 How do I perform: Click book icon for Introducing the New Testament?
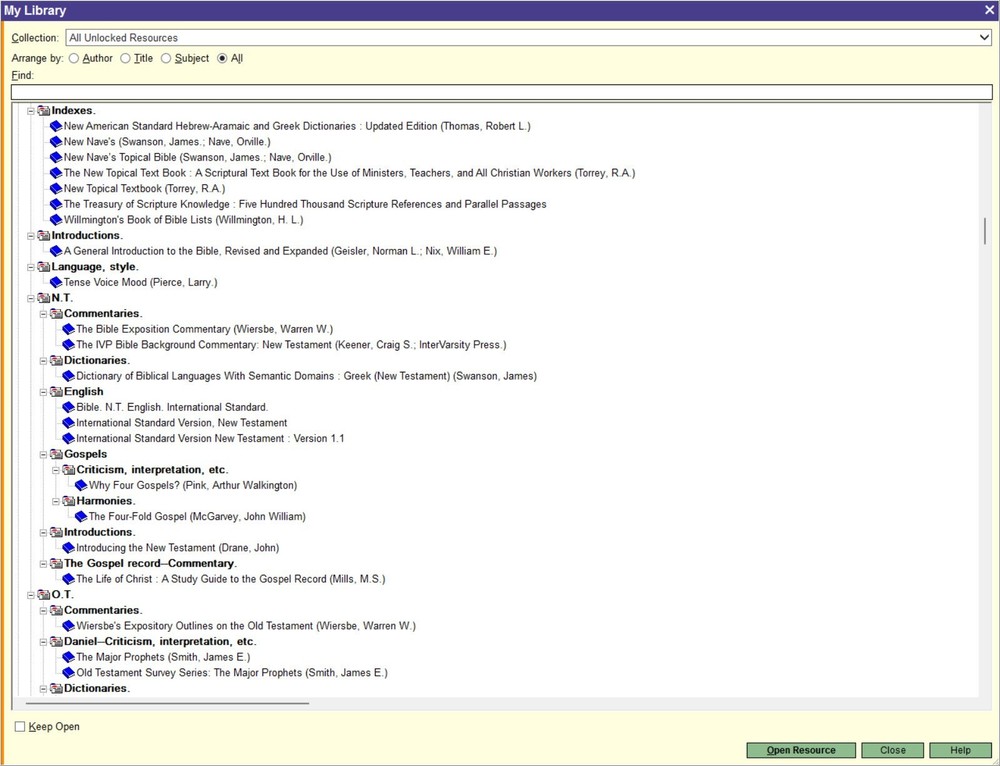pyautogui.click(x=68, y=549)
